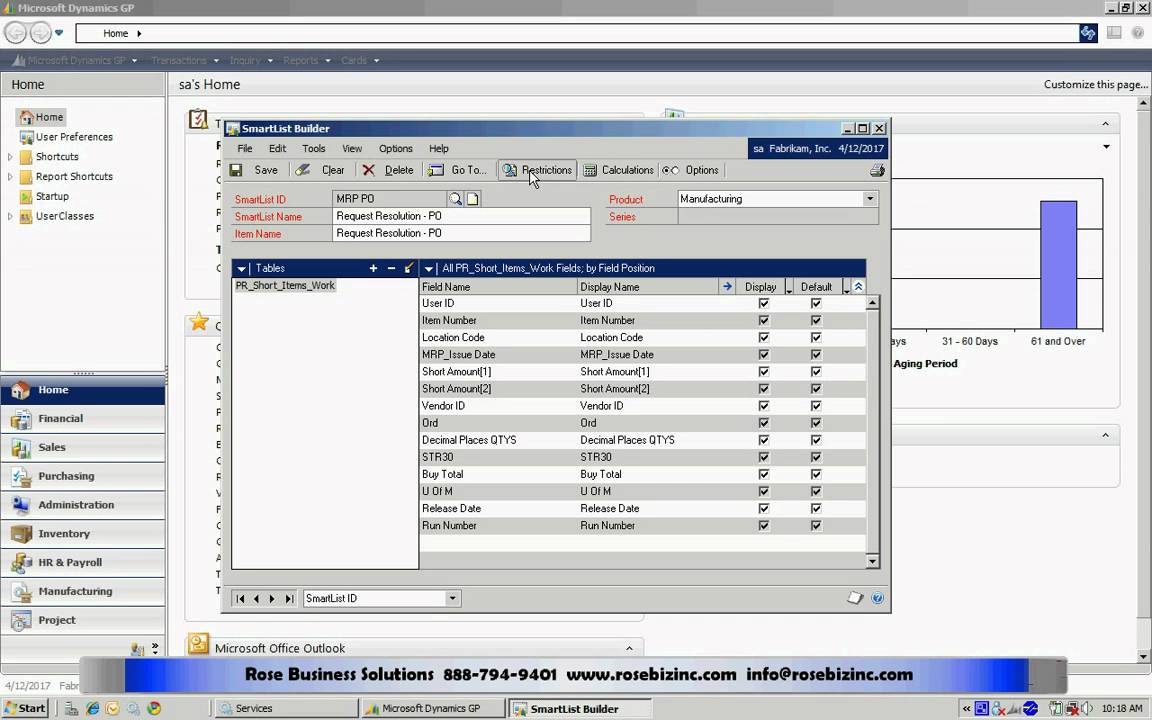The height and width of the screenshot is (720, 1152).
Task: Click the Windows Start button
Action: pos(24,708)
